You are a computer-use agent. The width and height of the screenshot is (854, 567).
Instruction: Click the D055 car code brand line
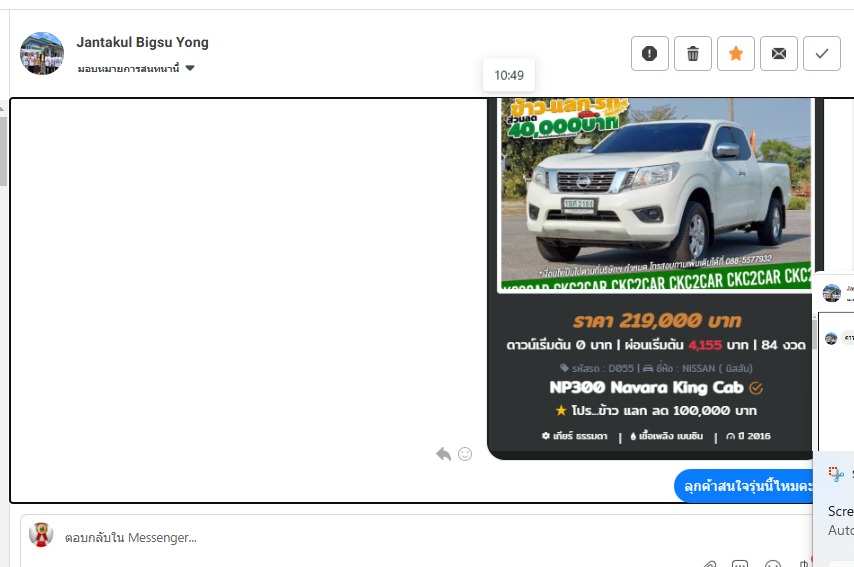pyautogui.click(x=656, y=368)
